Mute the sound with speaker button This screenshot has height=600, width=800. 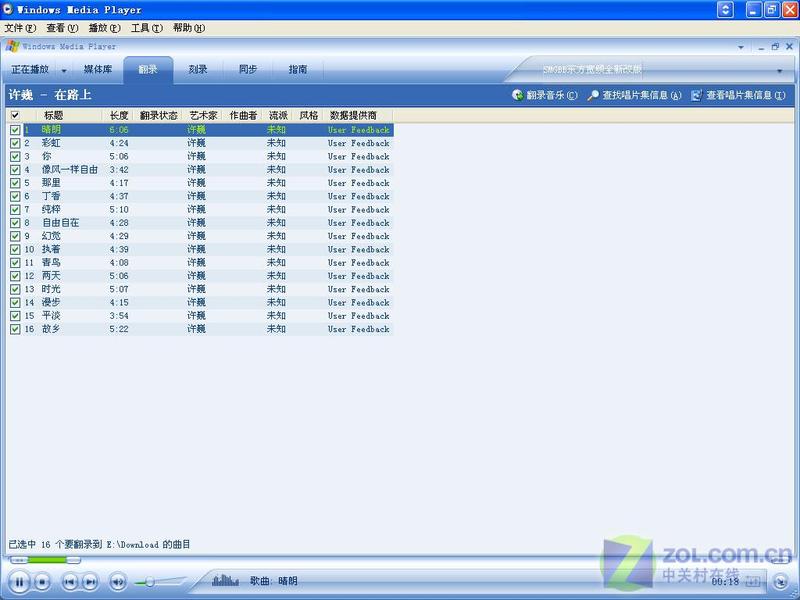pyautogui.click(x=118, y=581)
